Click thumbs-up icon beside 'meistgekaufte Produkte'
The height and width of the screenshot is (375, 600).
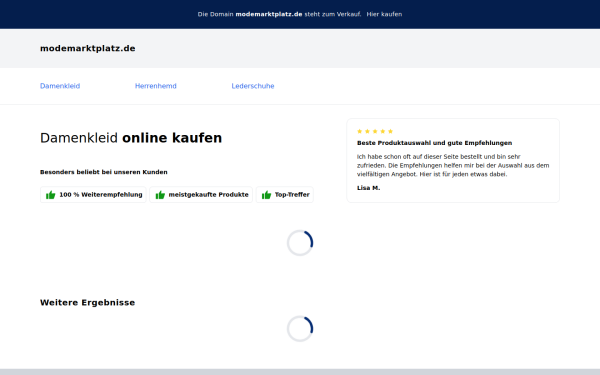pos(160,195)
